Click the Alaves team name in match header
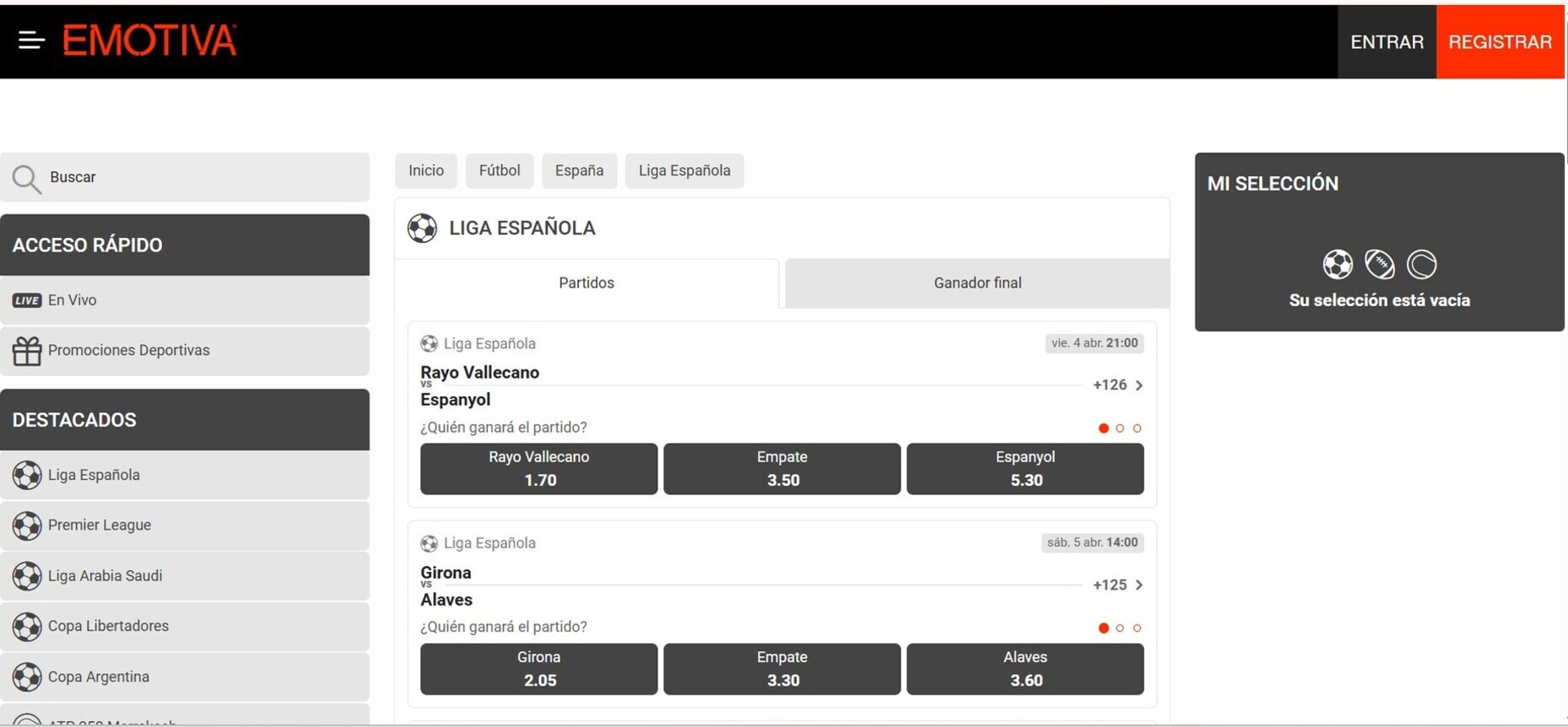 coord(446,600)
